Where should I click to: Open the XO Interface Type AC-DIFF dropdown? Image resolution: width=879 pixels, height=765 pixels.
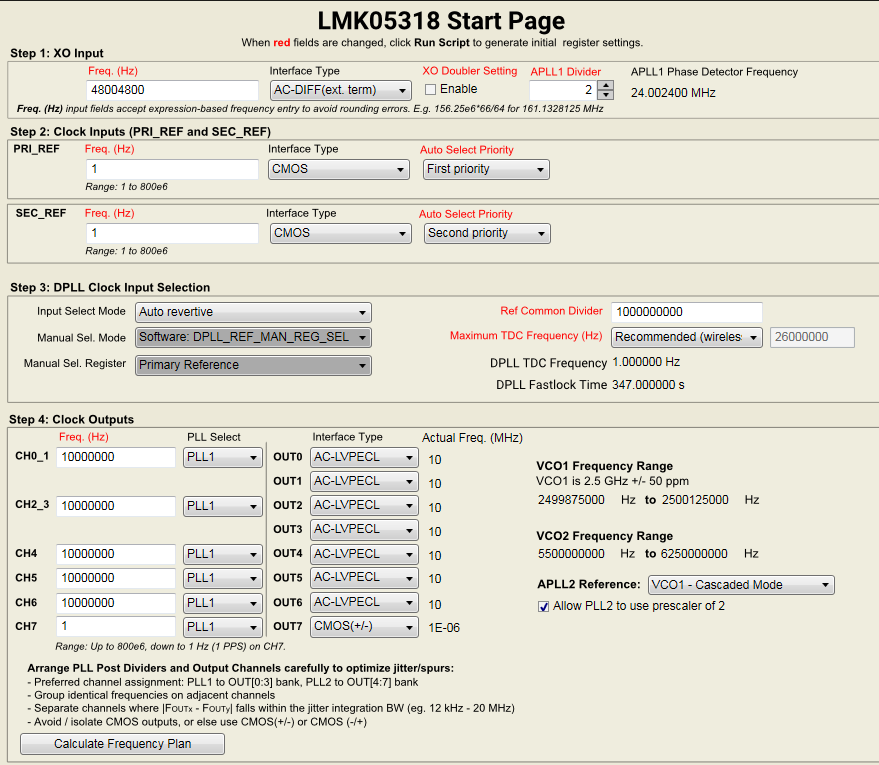[x=341, y=90]
